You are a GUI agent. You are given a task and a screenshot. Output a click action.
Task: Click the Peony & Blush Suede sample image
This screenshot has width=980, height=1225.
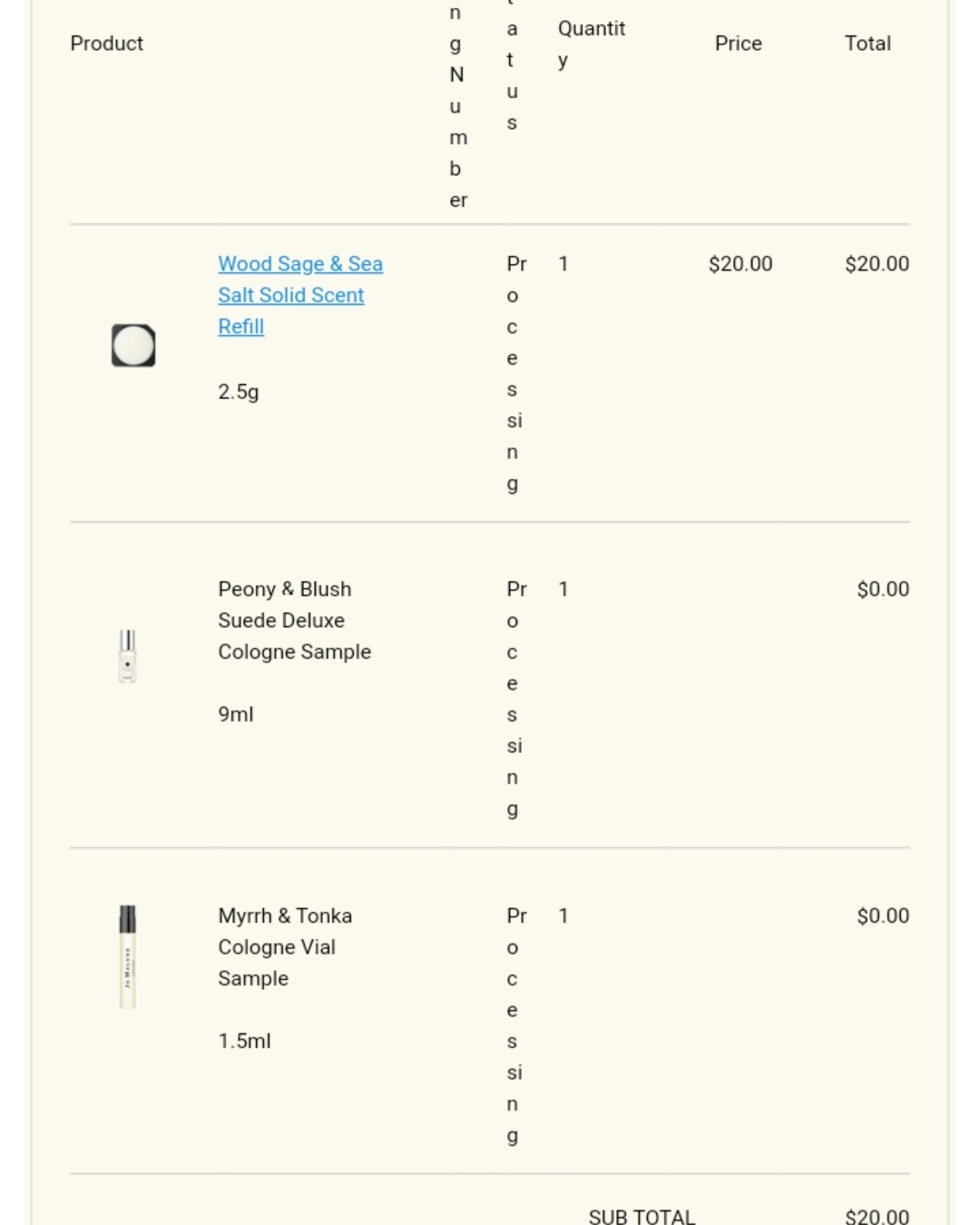(x=128, y=656)
